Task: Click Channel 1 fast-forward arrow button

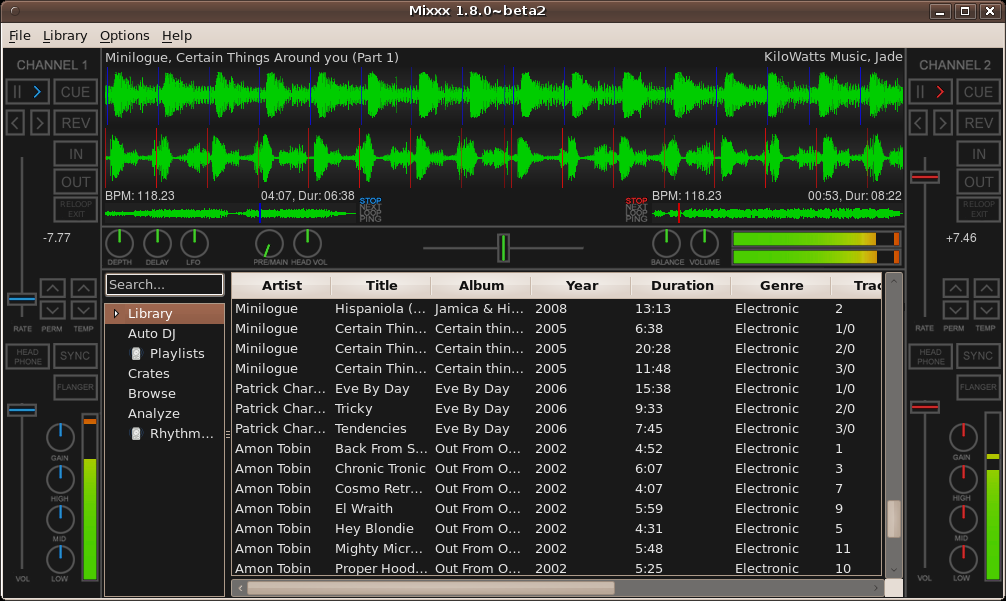Action: click(40, 123)
